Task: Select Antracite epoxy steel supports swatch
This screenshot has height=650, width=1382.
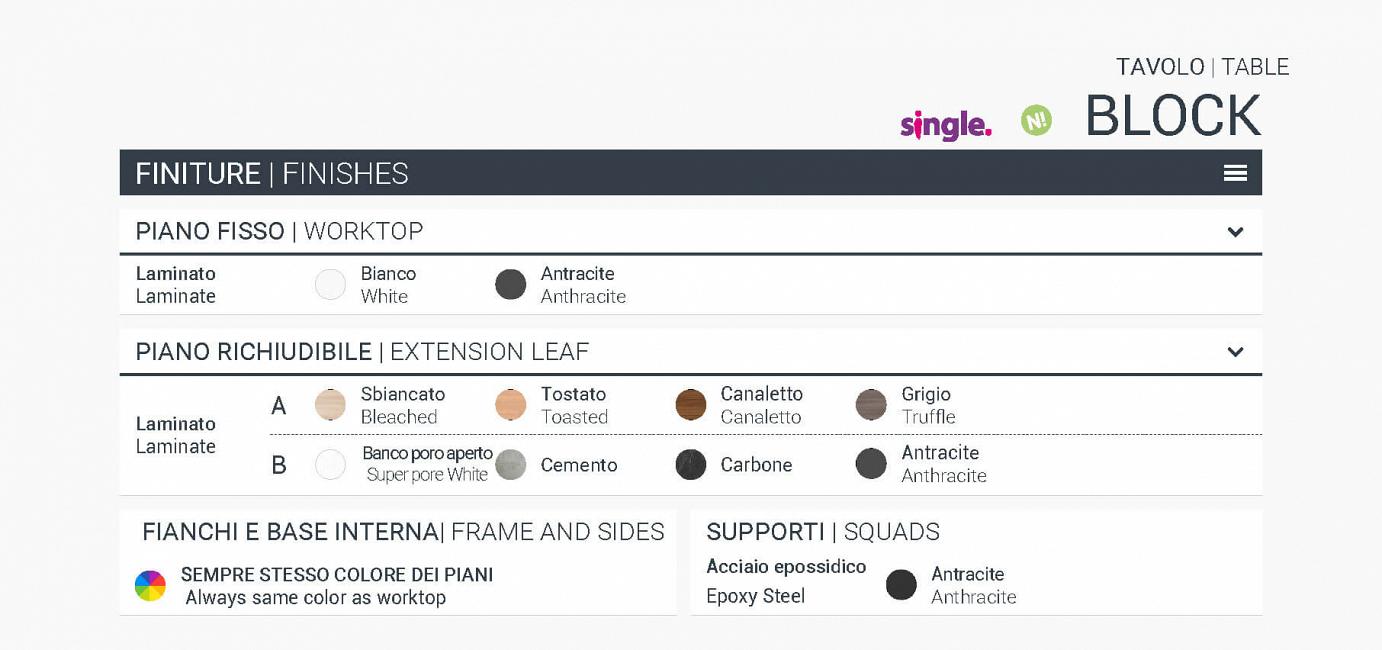Action: (901, 585)
